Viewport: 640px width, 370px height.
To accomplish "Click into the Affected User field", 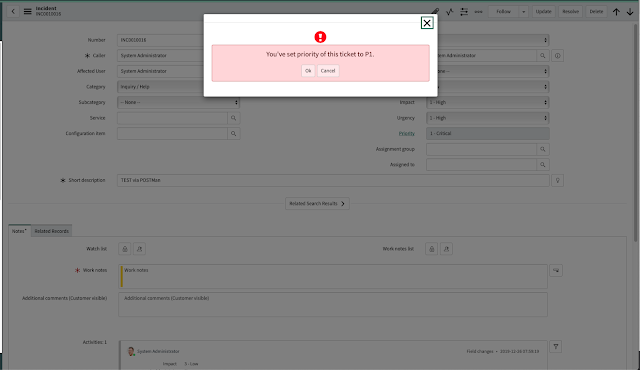I will pyautogui.click(x=160, y=71).
